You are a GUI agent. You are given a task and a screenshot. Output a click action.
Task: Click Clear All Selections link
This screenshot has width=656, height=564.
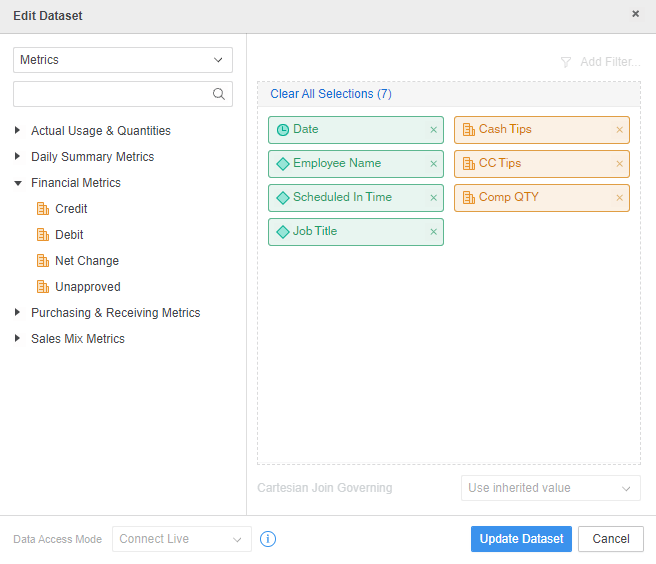pyautogui.click(x=330, y=94)
